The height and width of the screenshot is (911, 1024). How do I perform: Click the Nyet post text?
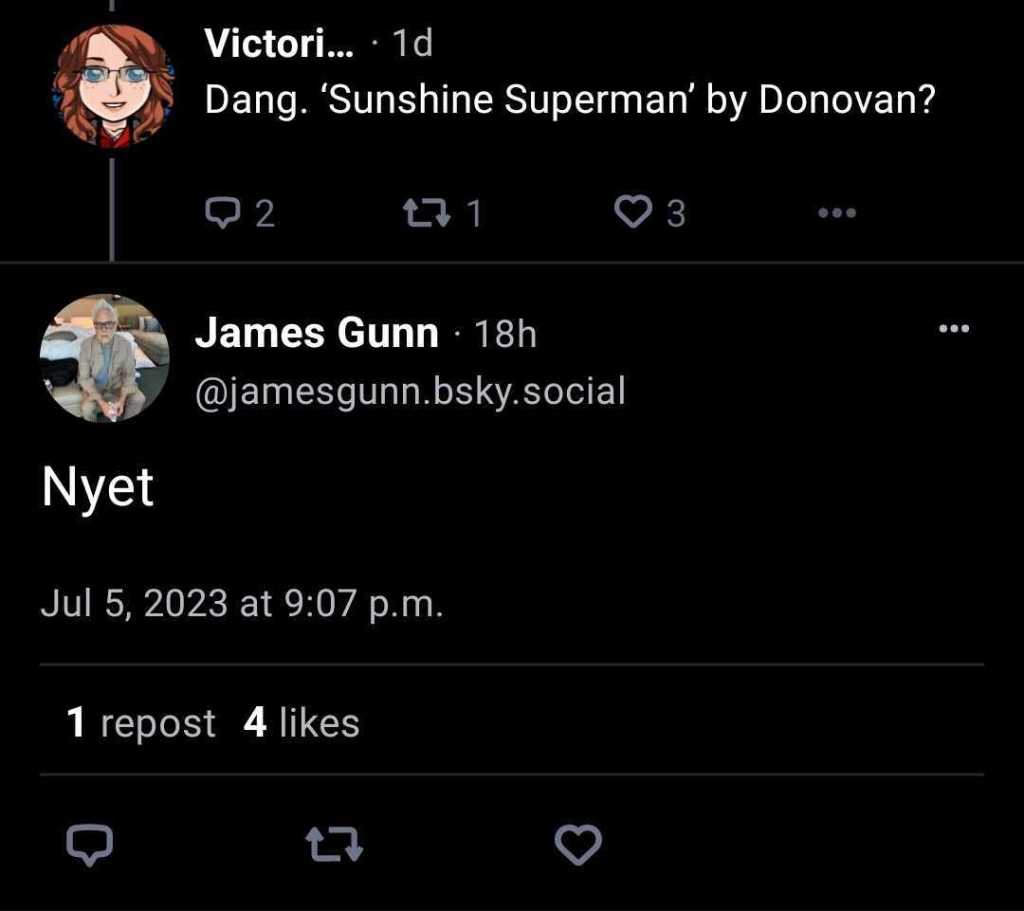click(x=97, y=488)
